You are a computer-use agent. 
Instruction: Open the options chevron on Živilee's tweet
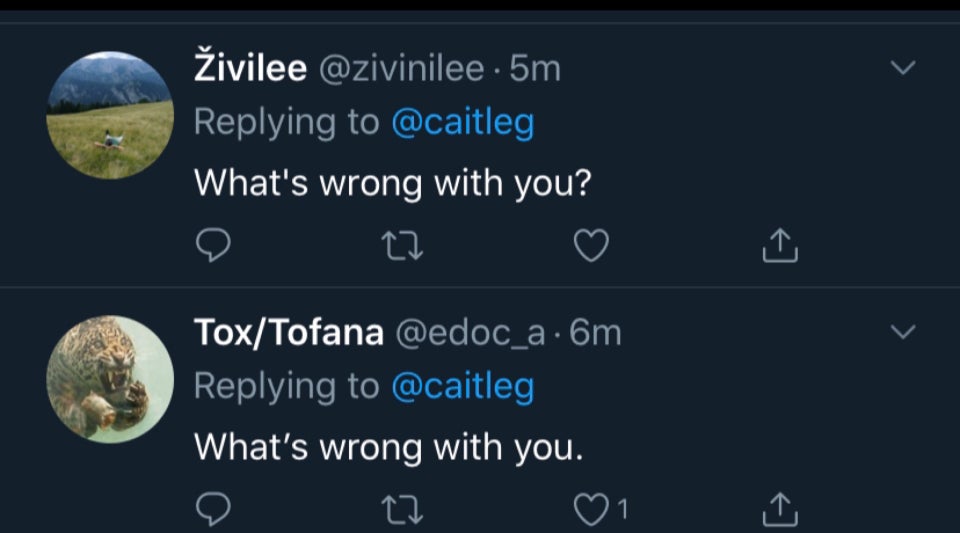902,68
